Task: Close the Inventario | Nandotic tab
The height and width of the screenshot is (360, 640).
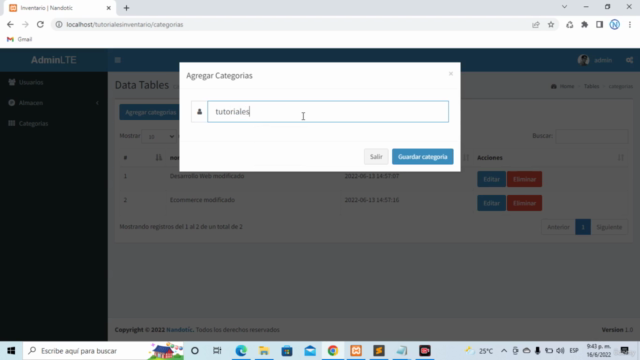Action: click(x=109, y=8)
